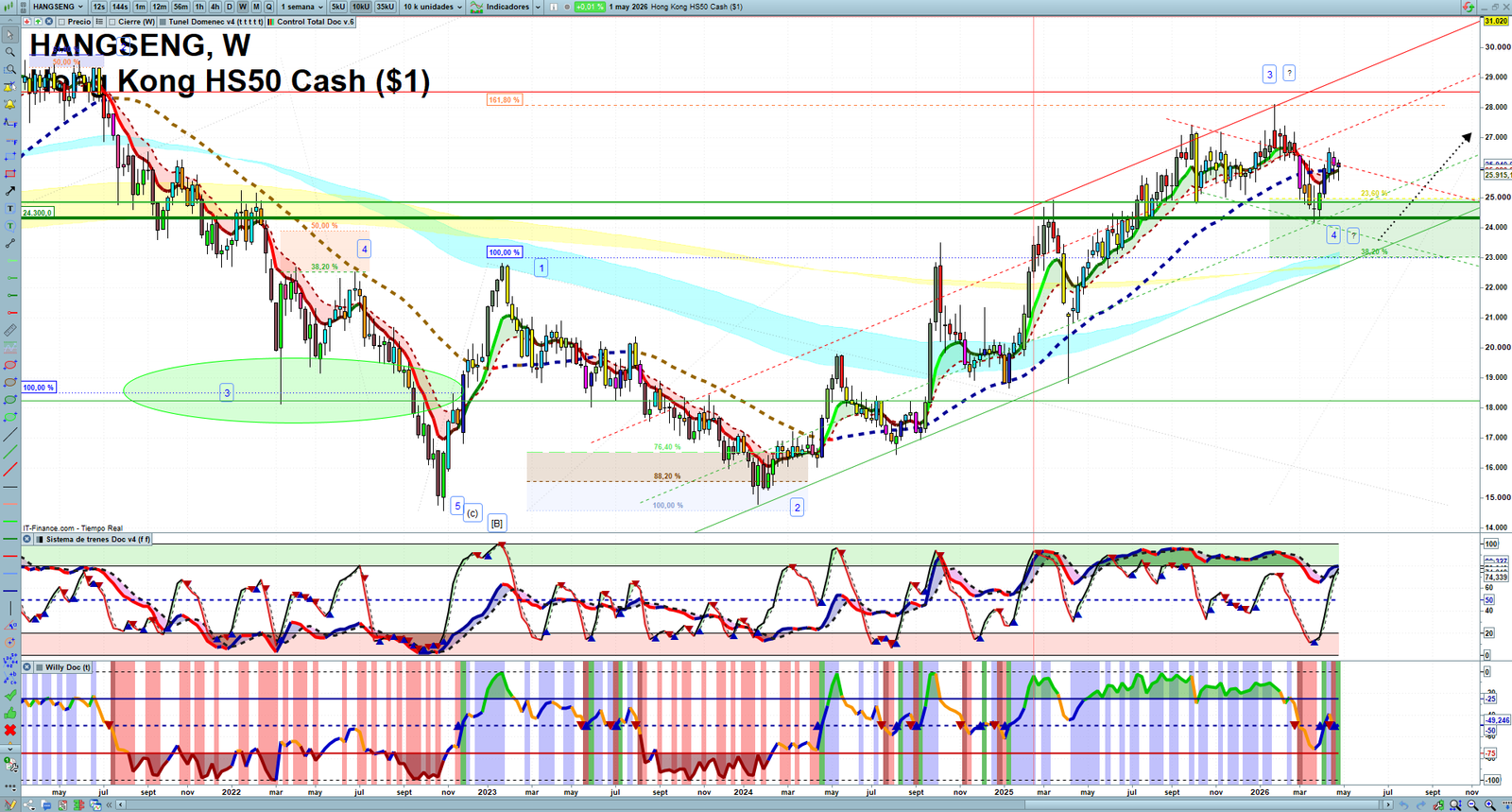
Task: Click the Control Total Doc color swatch
Action: (271, 21)
